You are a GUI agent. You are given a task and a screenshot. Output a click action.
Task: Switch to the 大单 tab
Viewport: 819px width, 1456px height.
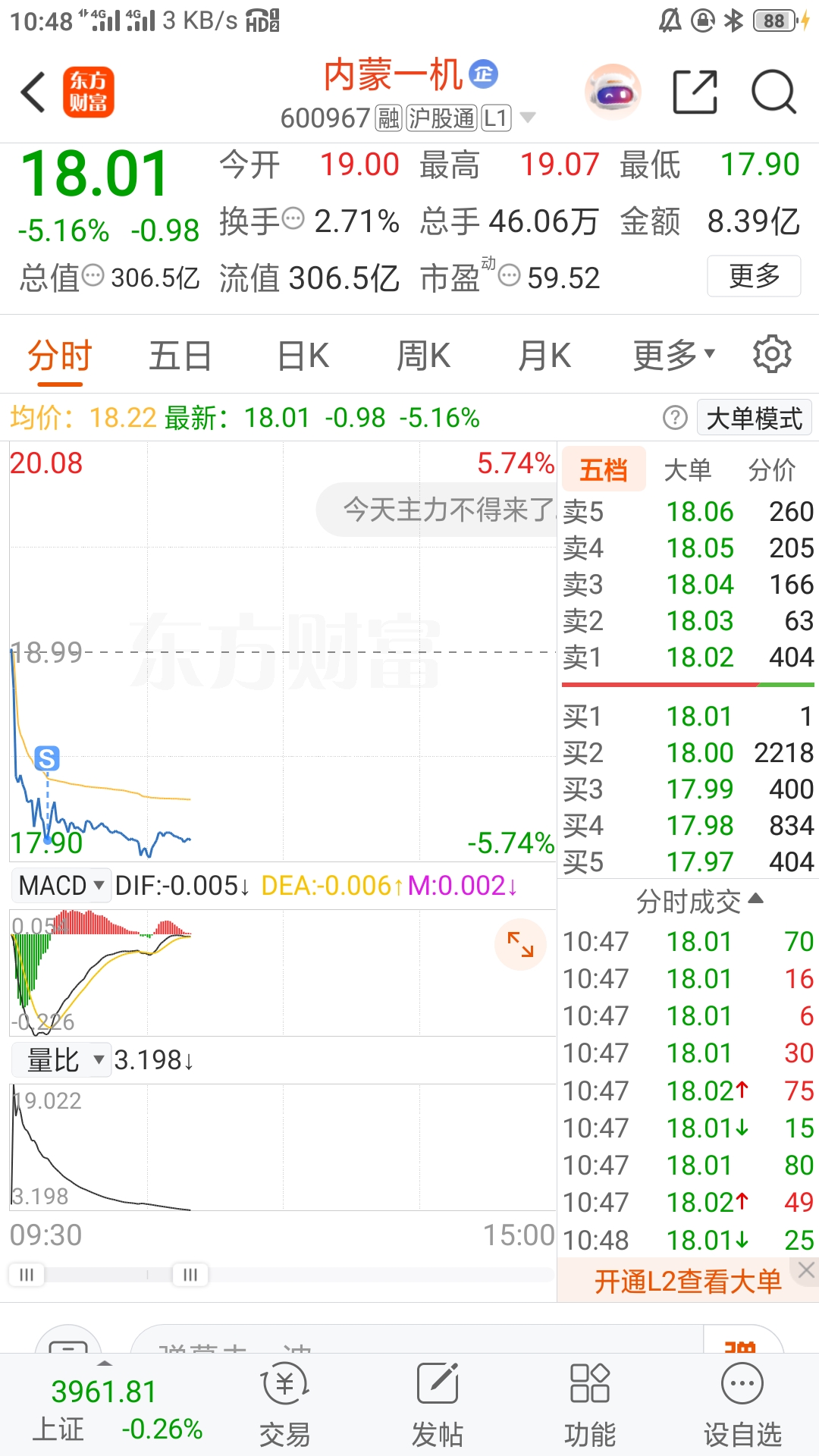click(688, 470)
